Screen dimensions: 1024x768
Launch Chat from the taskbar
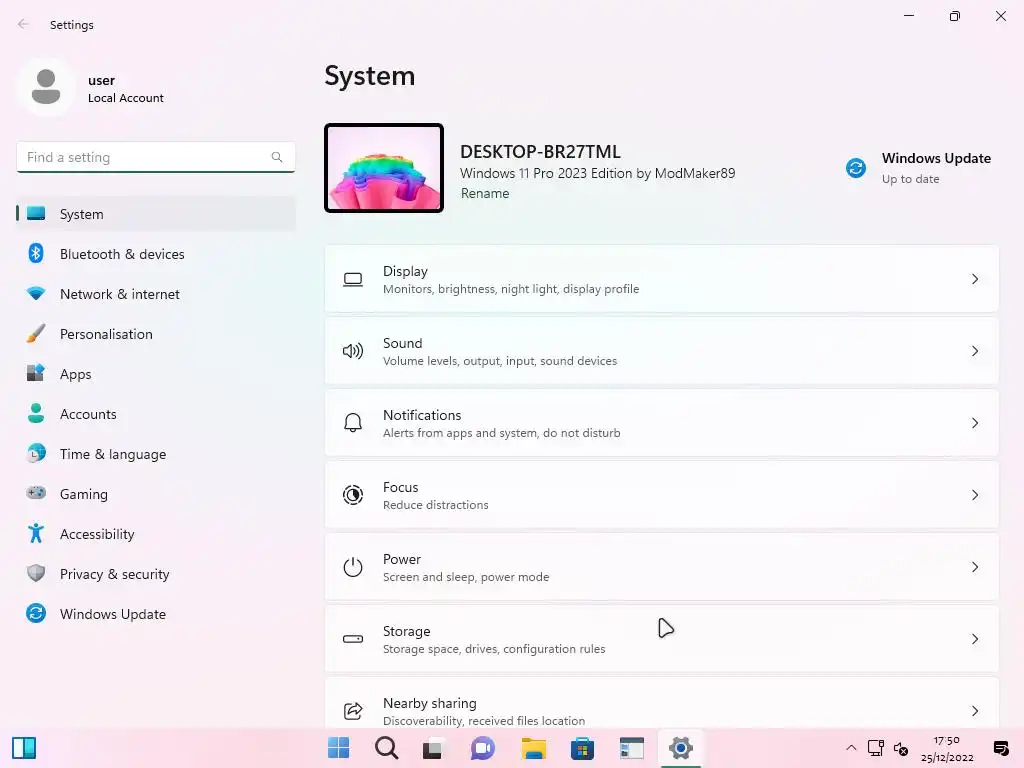483,748
